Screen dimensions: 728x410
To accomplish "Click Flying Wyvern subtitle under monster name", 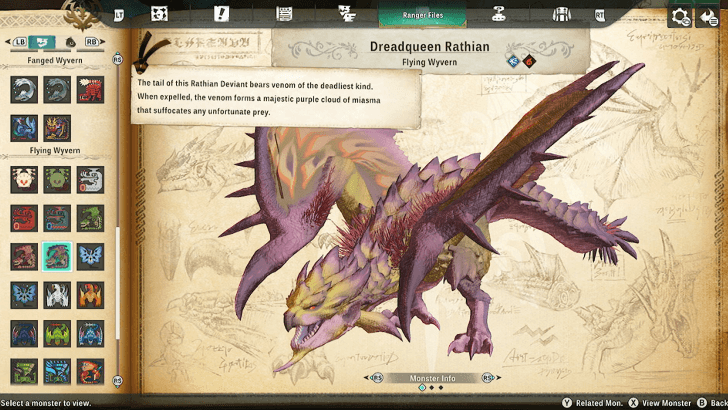I will [429, 62].
